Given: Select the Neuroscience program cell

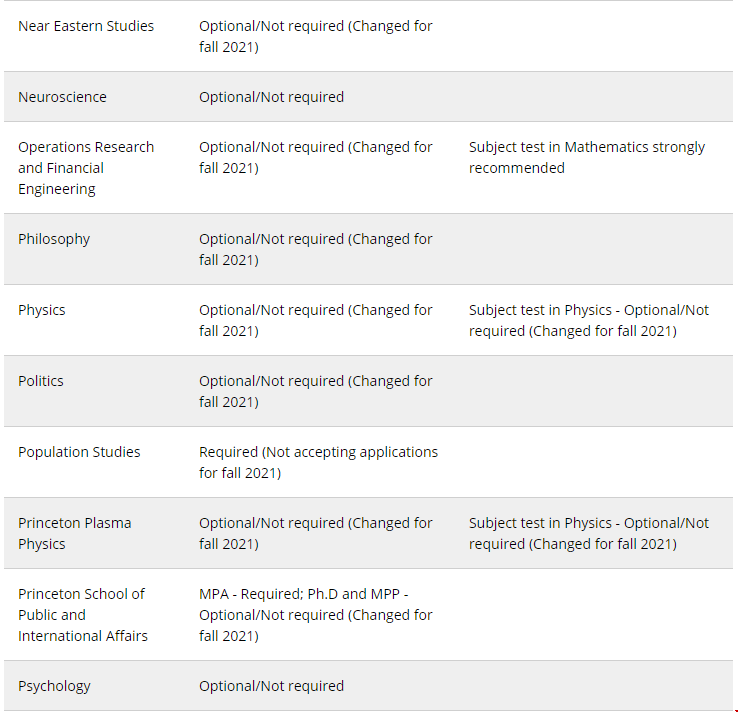Looking at the screenshot, I should [x=62, y=97].
